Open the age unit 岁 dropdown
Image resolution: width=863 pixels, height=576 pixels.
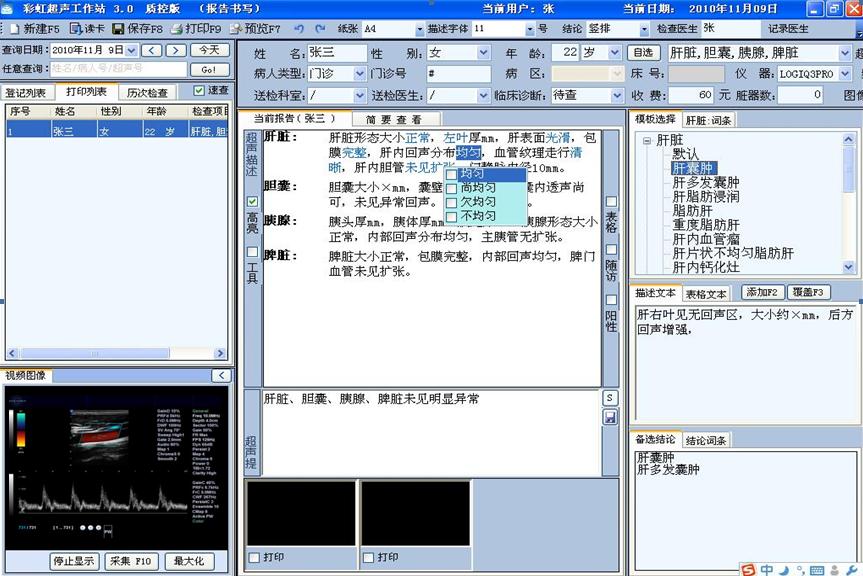614,53
